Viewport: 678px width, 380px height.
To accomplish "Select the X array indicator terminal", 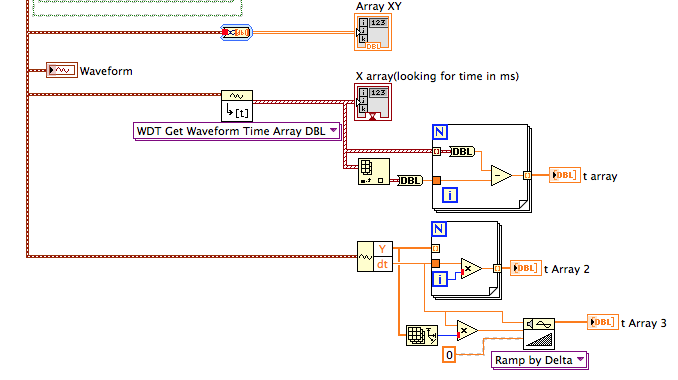I will pos(373,102).
